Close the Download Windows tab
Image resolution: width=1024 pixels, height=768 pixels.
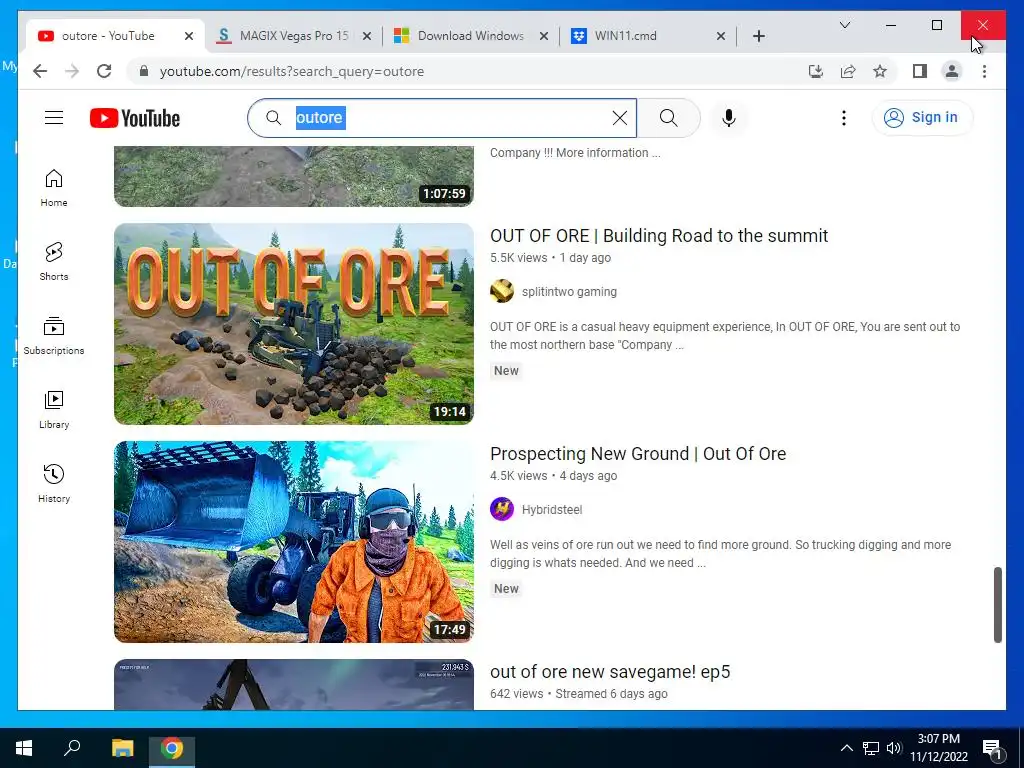[543, 36]
